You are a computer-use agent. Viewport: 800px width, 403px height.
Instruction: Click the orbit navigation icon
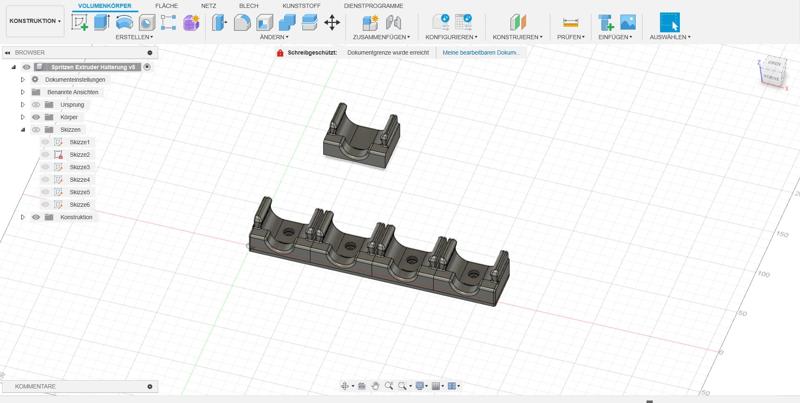tap(345, 386)
